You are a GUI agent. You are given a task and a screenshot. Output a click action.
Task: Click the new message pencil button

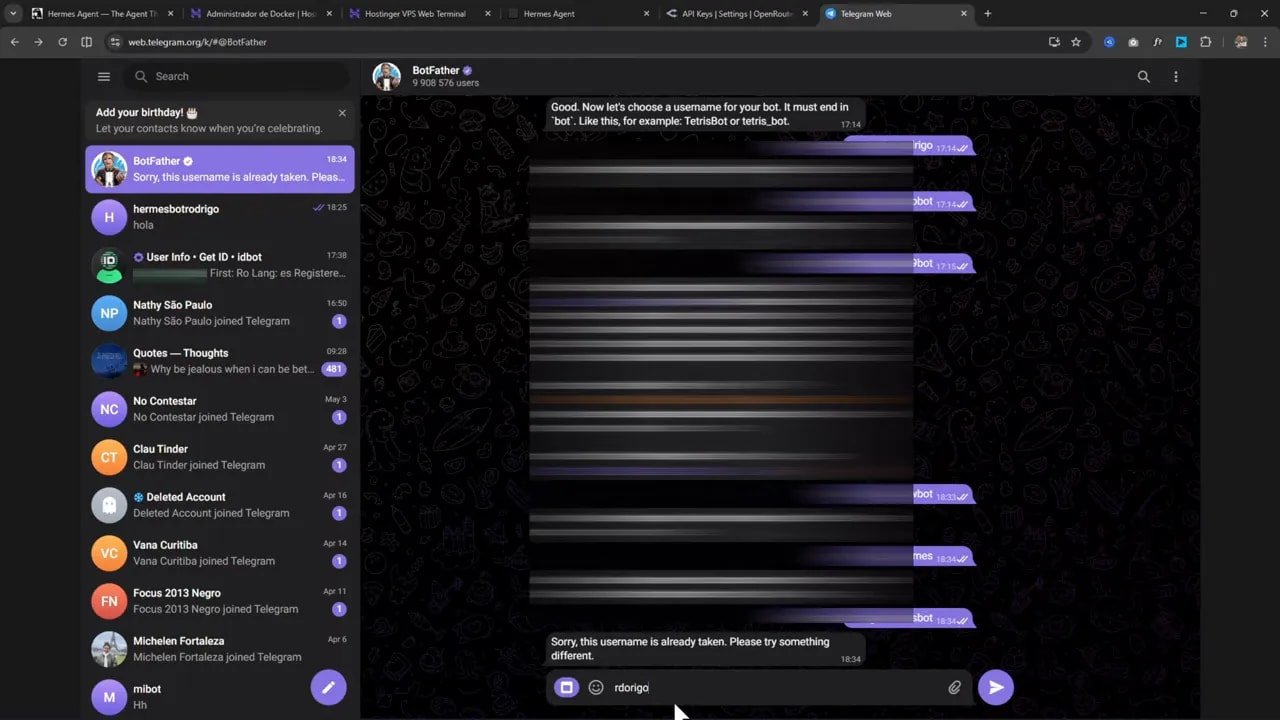click(x=328, y=688)
